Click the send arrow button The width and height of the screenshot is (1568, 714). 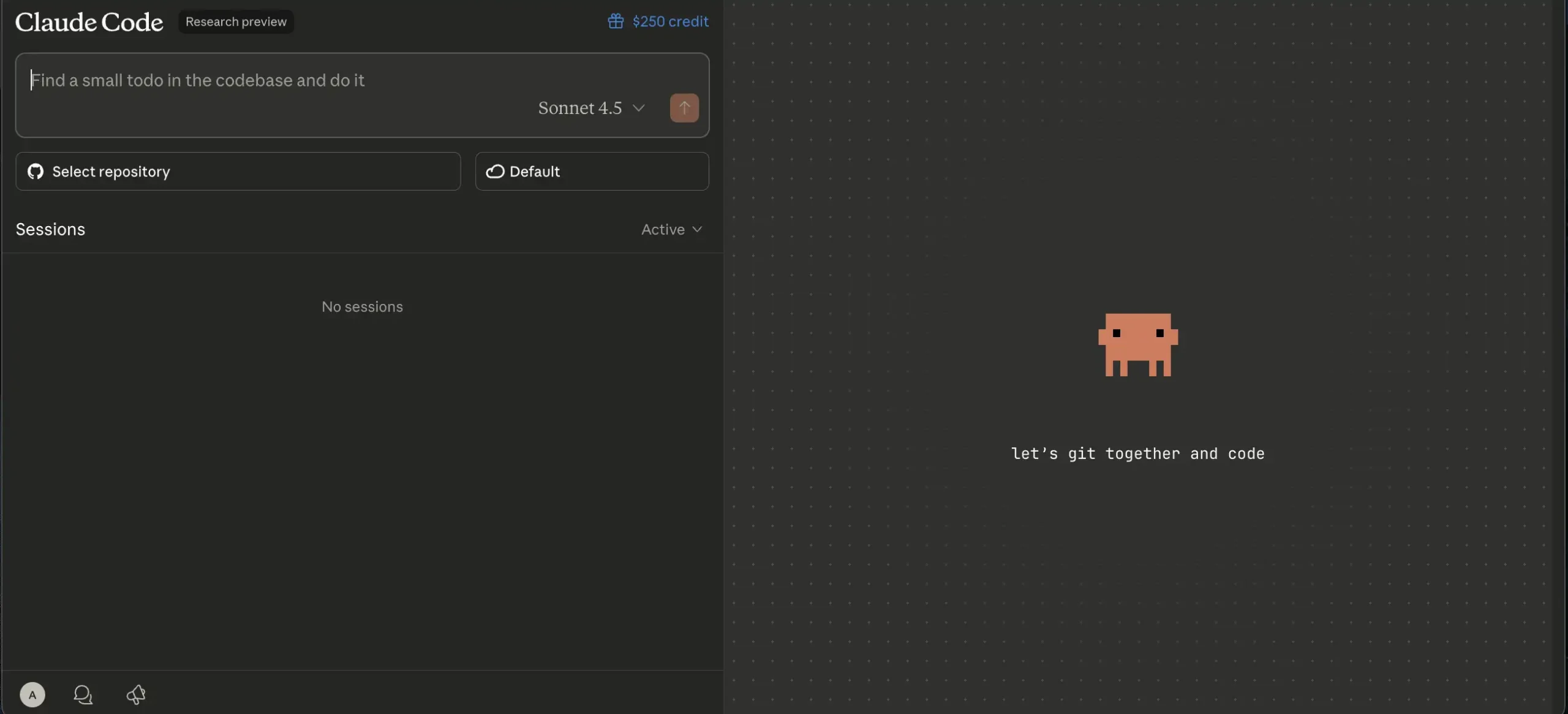point(684,108)
